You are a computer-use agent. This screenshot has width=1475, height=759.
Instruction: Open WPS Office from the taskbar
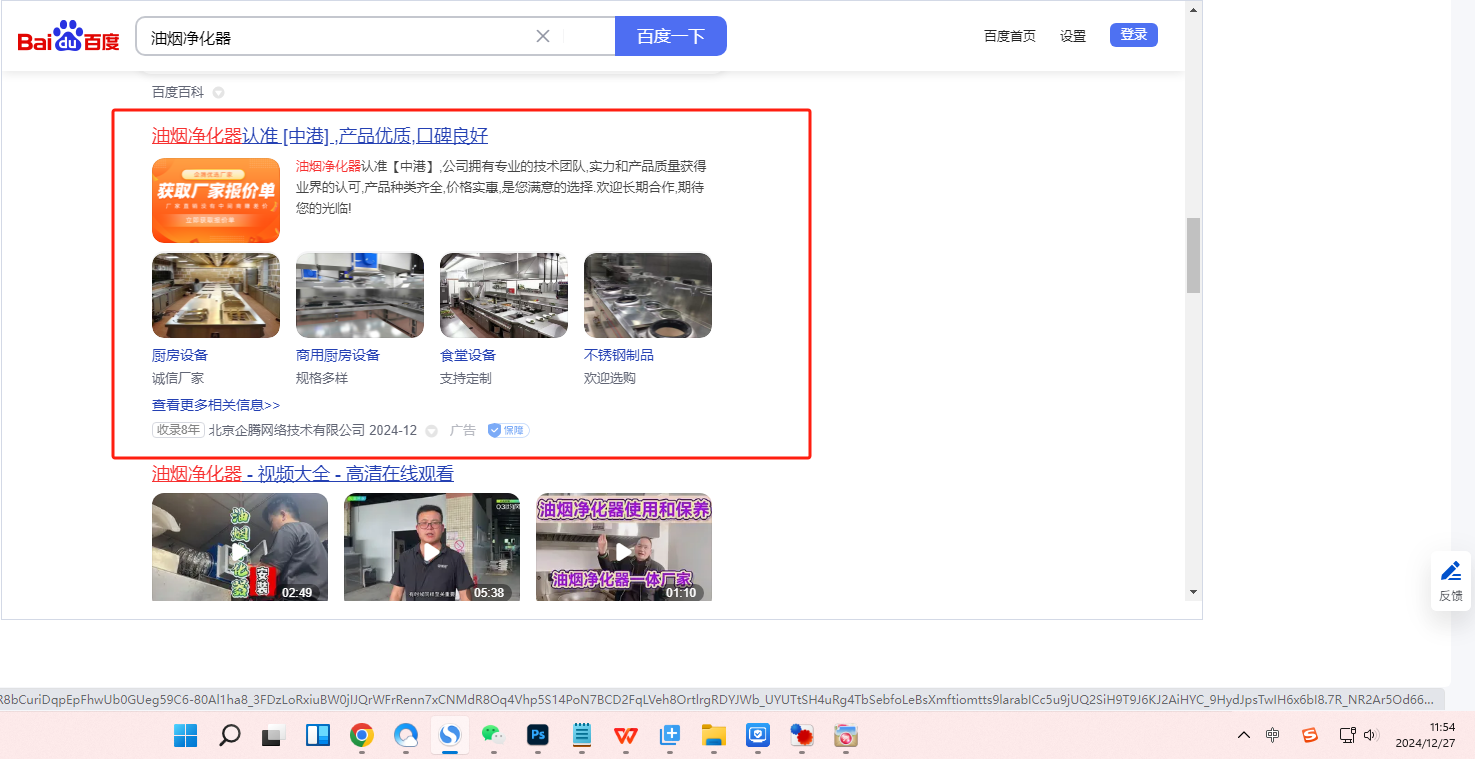coord(626,736)
